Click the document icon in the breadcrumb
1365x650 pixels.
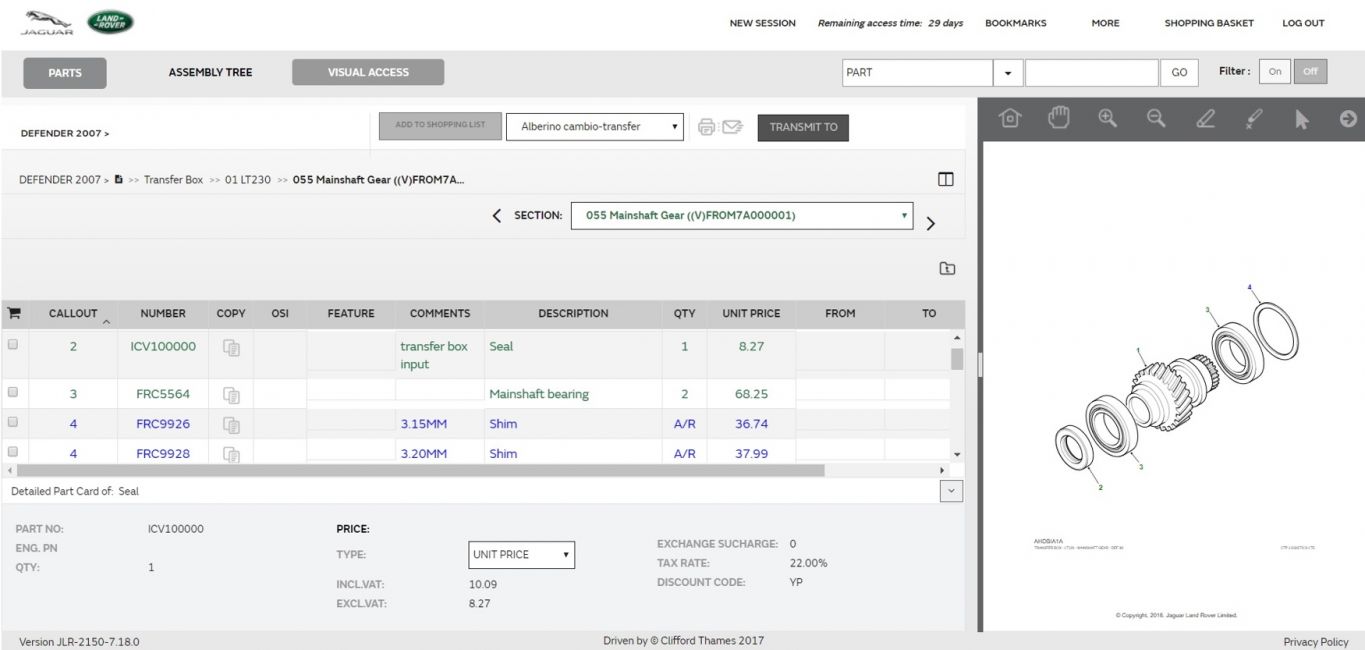pos(119,179)
